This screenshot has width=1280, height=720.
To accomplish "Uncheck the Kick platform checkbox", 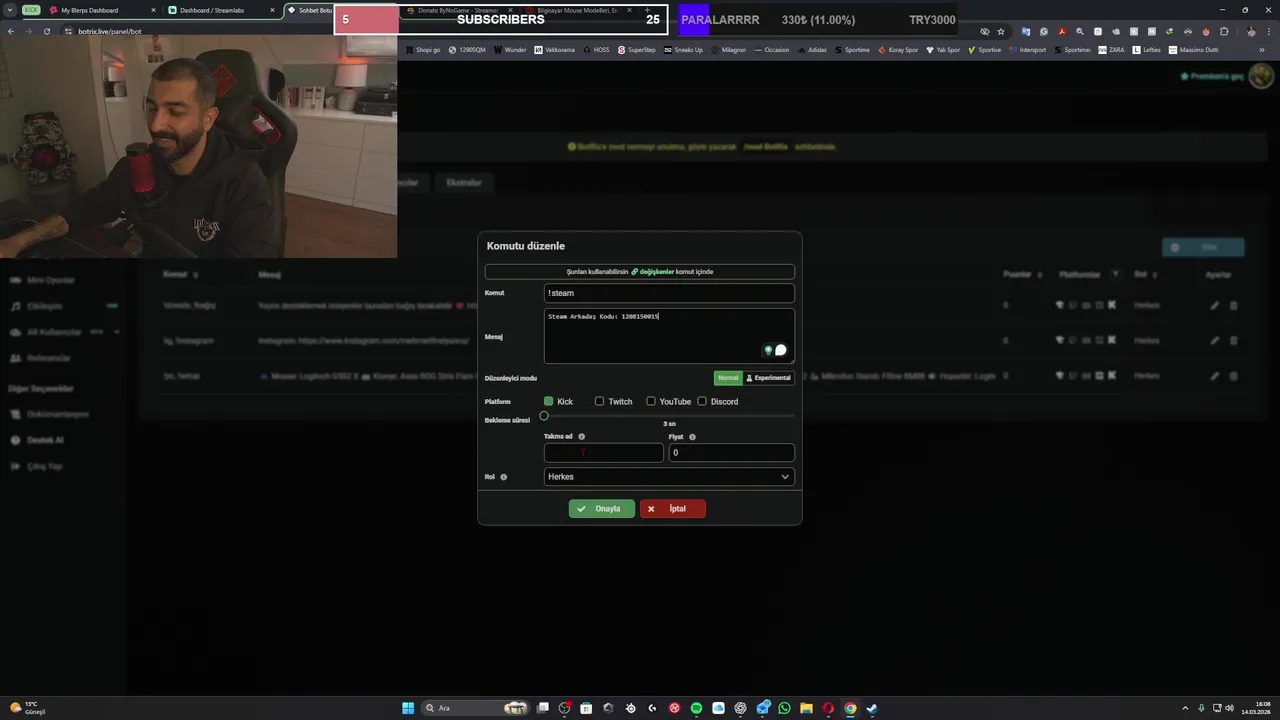I will (548, 401).
